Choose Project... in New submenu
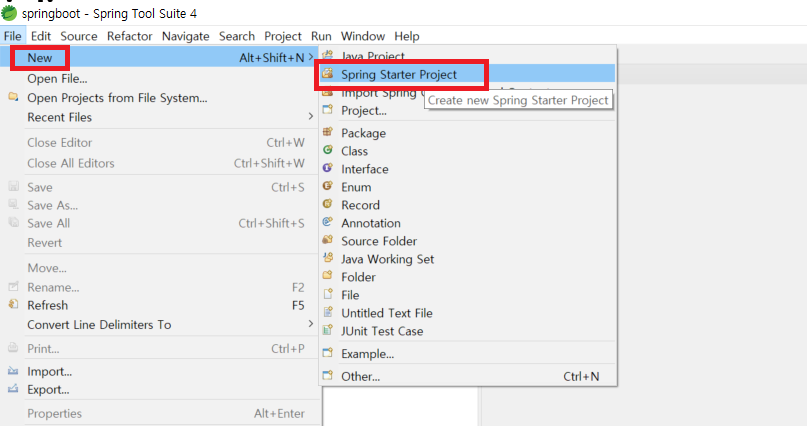Viewport: 807px width, 426px height. (467, 110)
